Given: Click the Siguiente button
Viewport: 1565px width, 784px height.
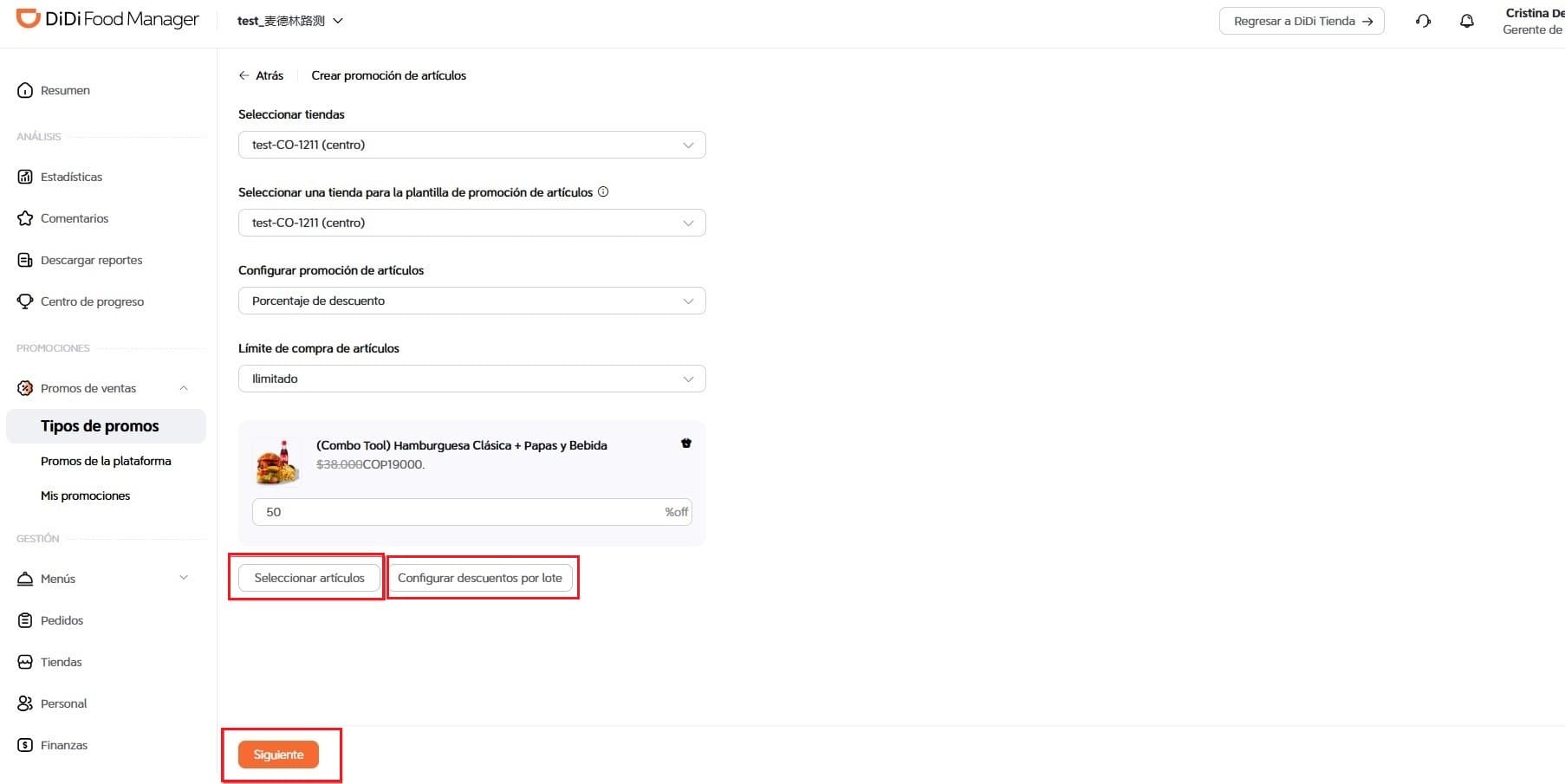Looking at the screenshot, I should (x=278, y=755).
